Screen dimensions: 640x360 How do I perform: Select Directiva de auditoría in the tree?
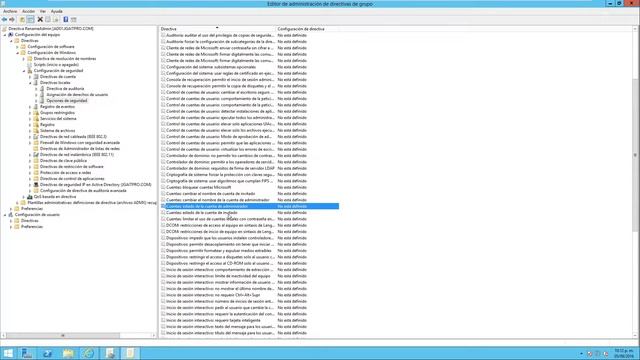coord(65,89)
